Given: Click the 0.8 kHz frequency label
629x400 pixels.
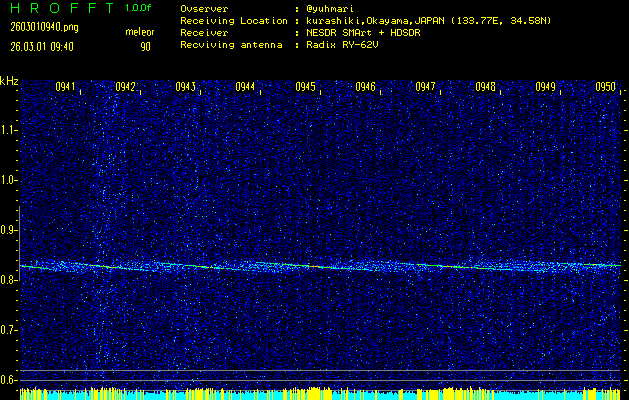Looking at the screenshot, I should tap(9, 280).
